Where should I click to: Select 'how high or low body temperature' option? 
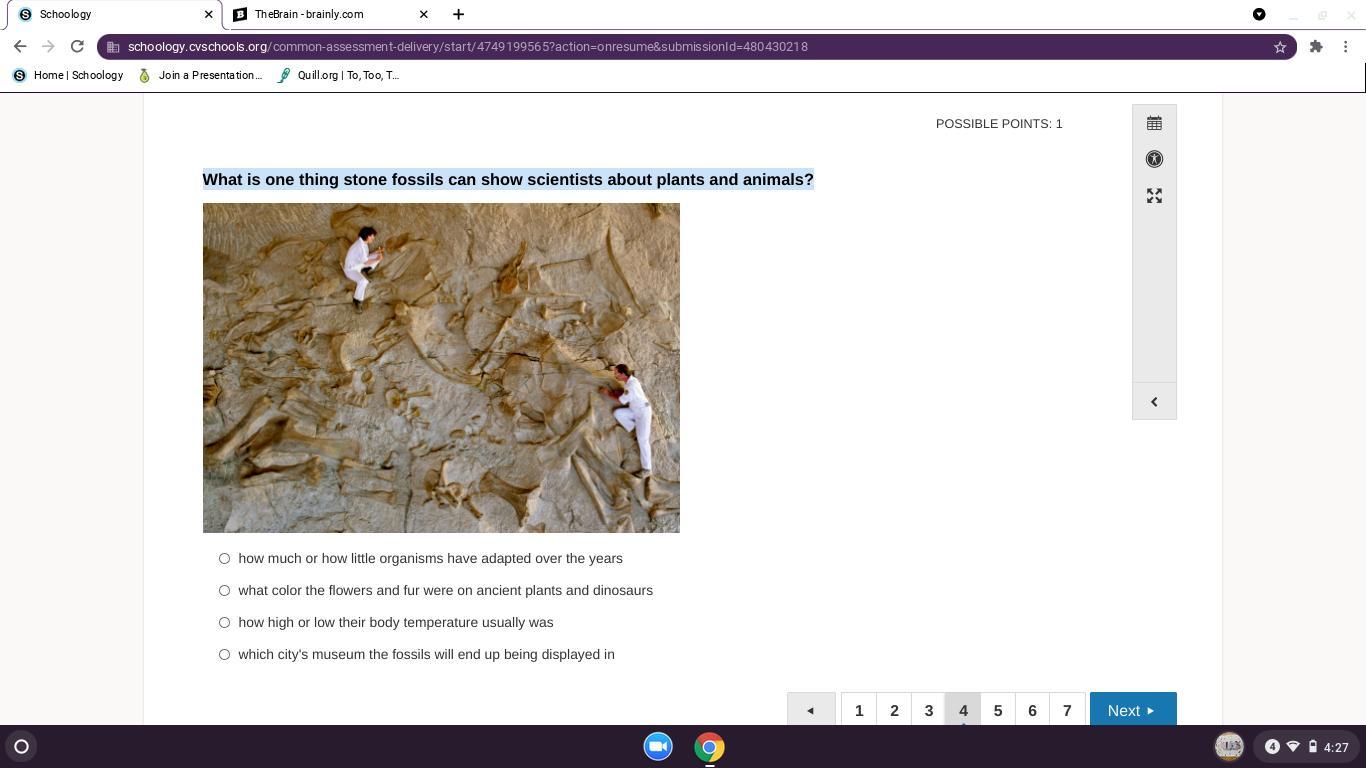click(224, 623)
